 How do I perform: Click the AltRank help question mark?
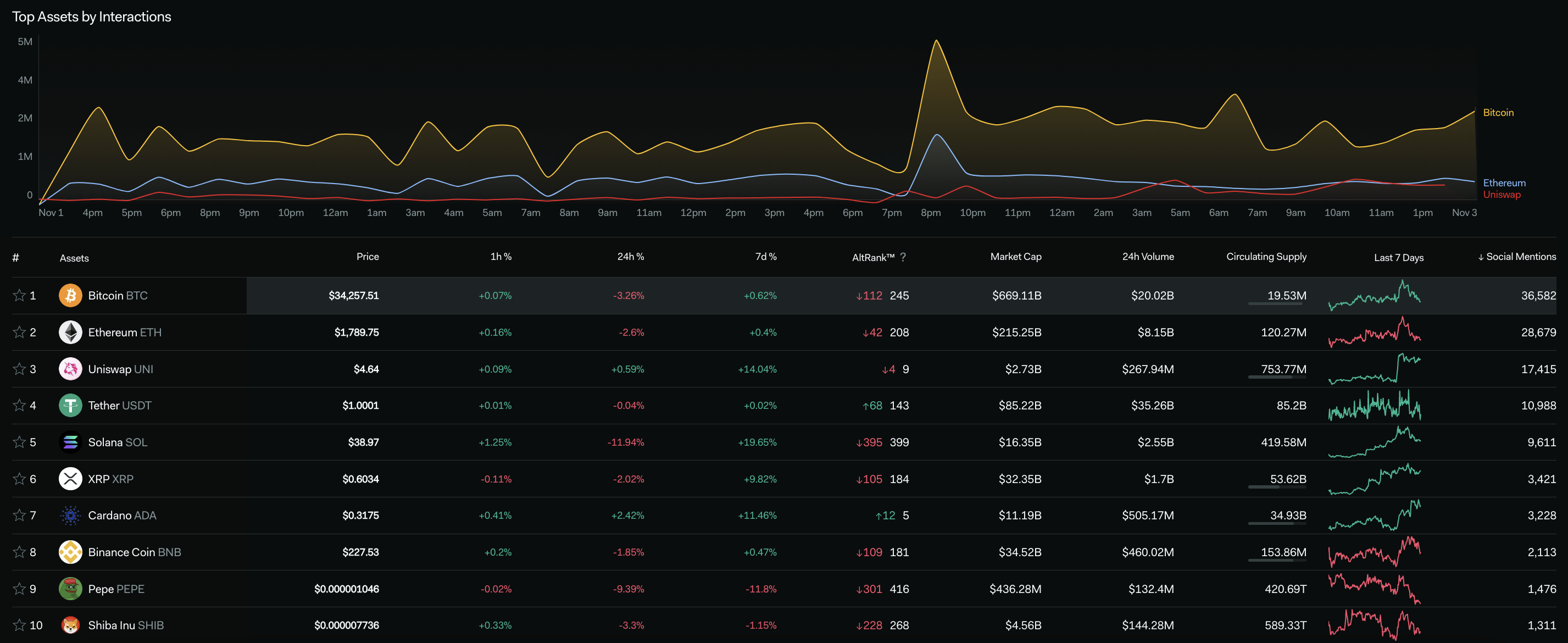[903, 257]
